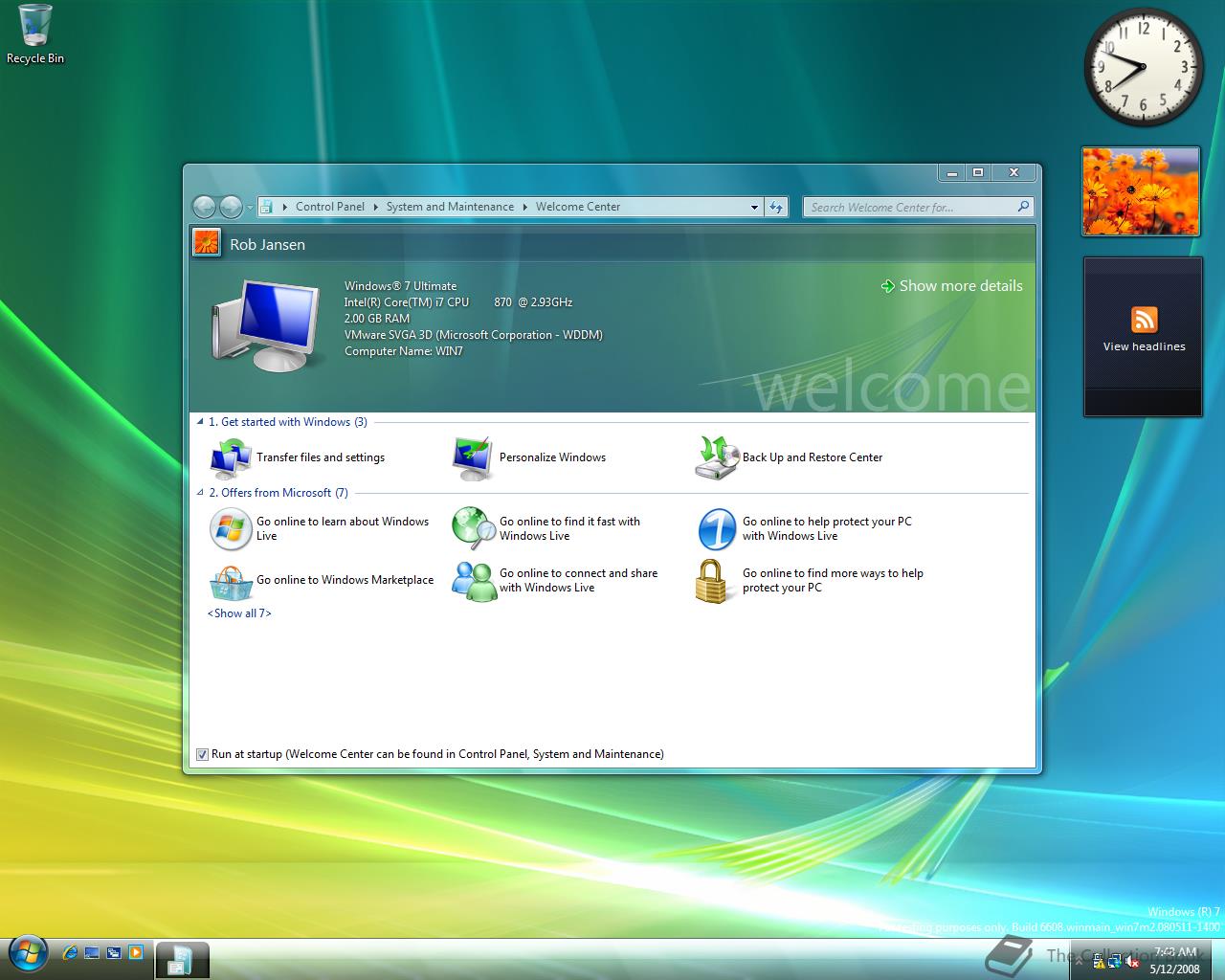Expand arrow after System and Maintenance breadcrumb

click(x=525, y=207)
